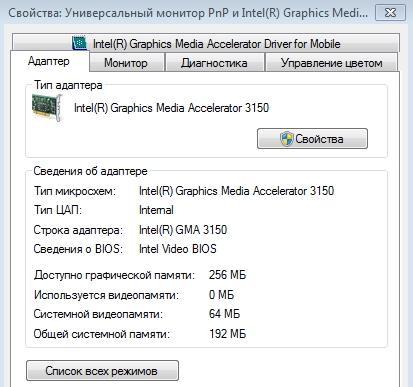Click the Тип адаптера group heading

coord(68,85)
